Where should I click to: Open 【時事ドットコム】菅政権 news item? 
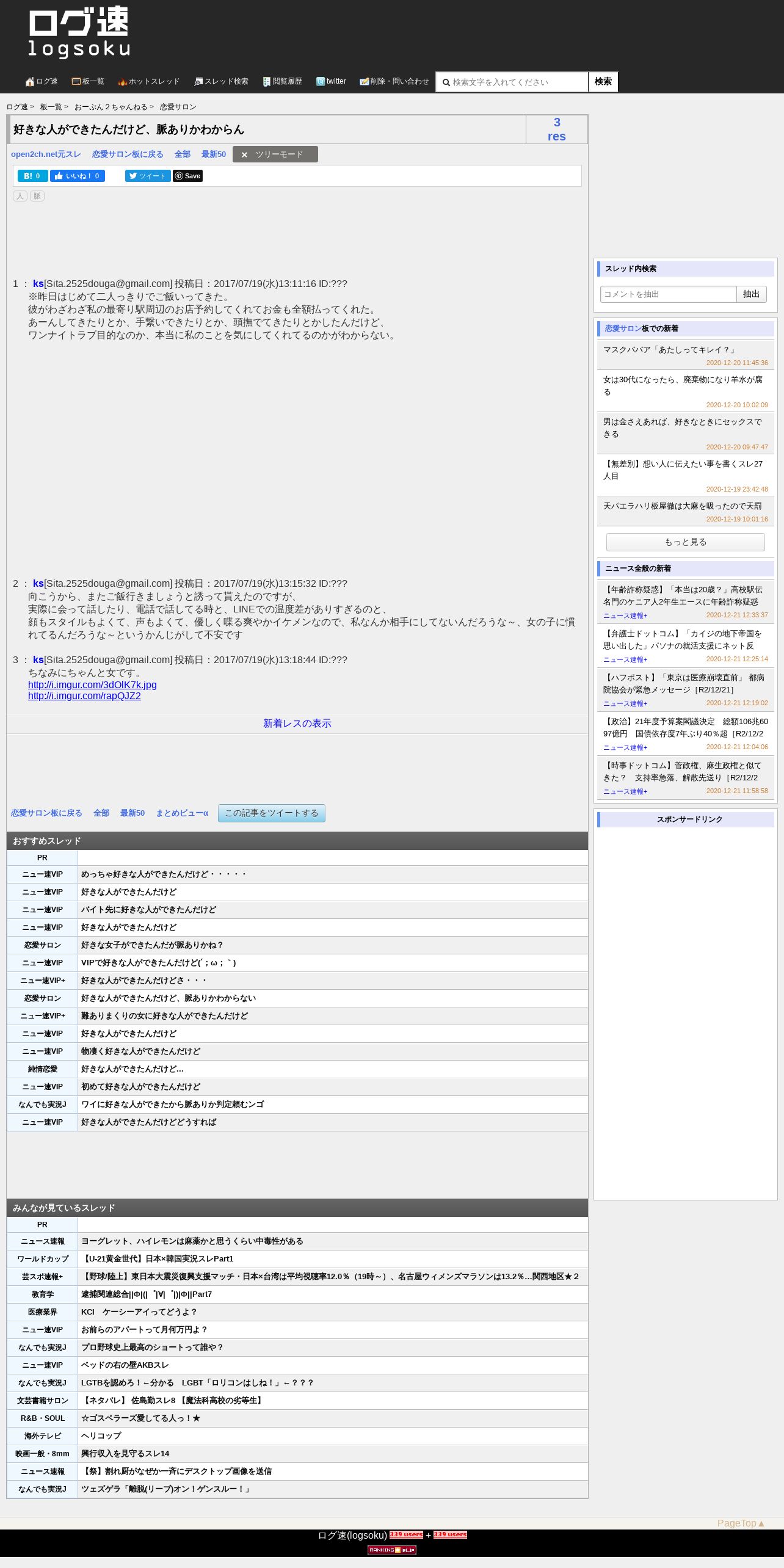[x=683, y=772]
